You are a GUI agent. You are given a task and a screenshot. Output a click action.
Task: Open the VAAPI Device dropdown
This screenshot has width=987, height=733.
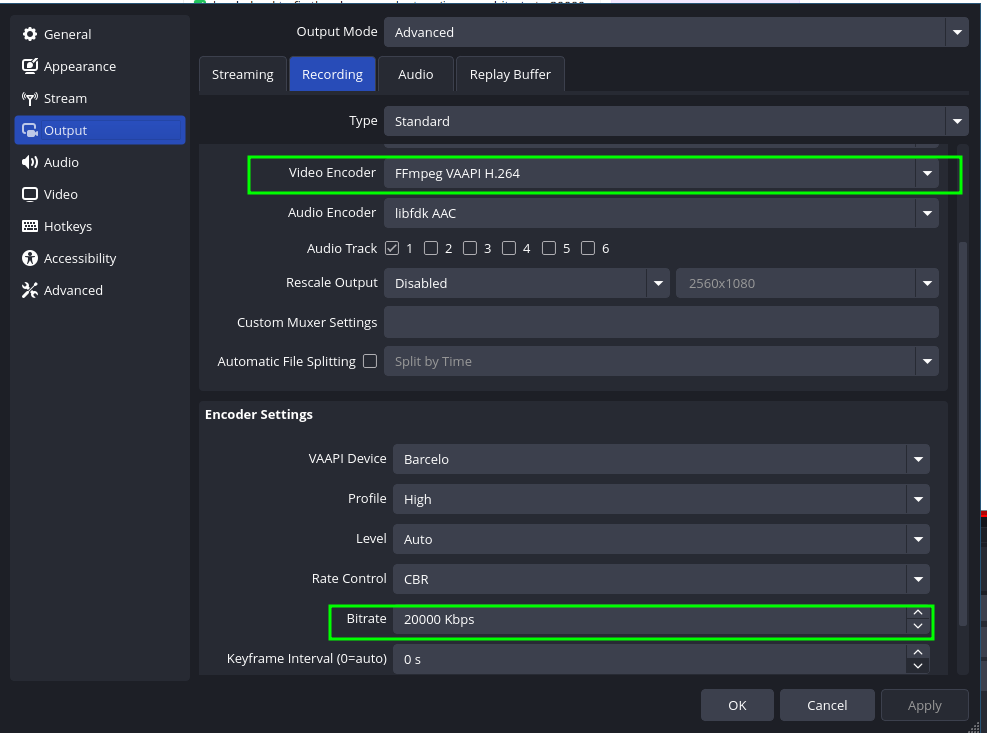(x=661, y=459)
